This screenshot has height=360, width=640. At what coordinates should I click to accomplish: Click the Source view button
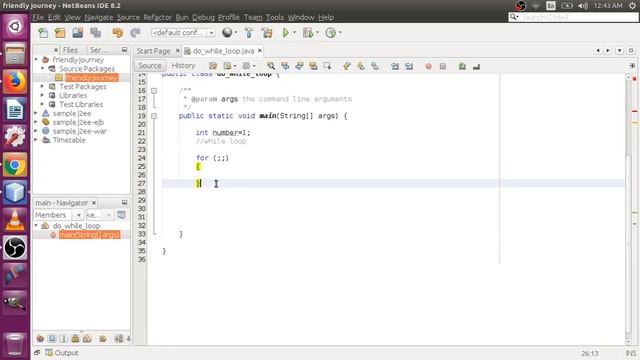point(150,66)
